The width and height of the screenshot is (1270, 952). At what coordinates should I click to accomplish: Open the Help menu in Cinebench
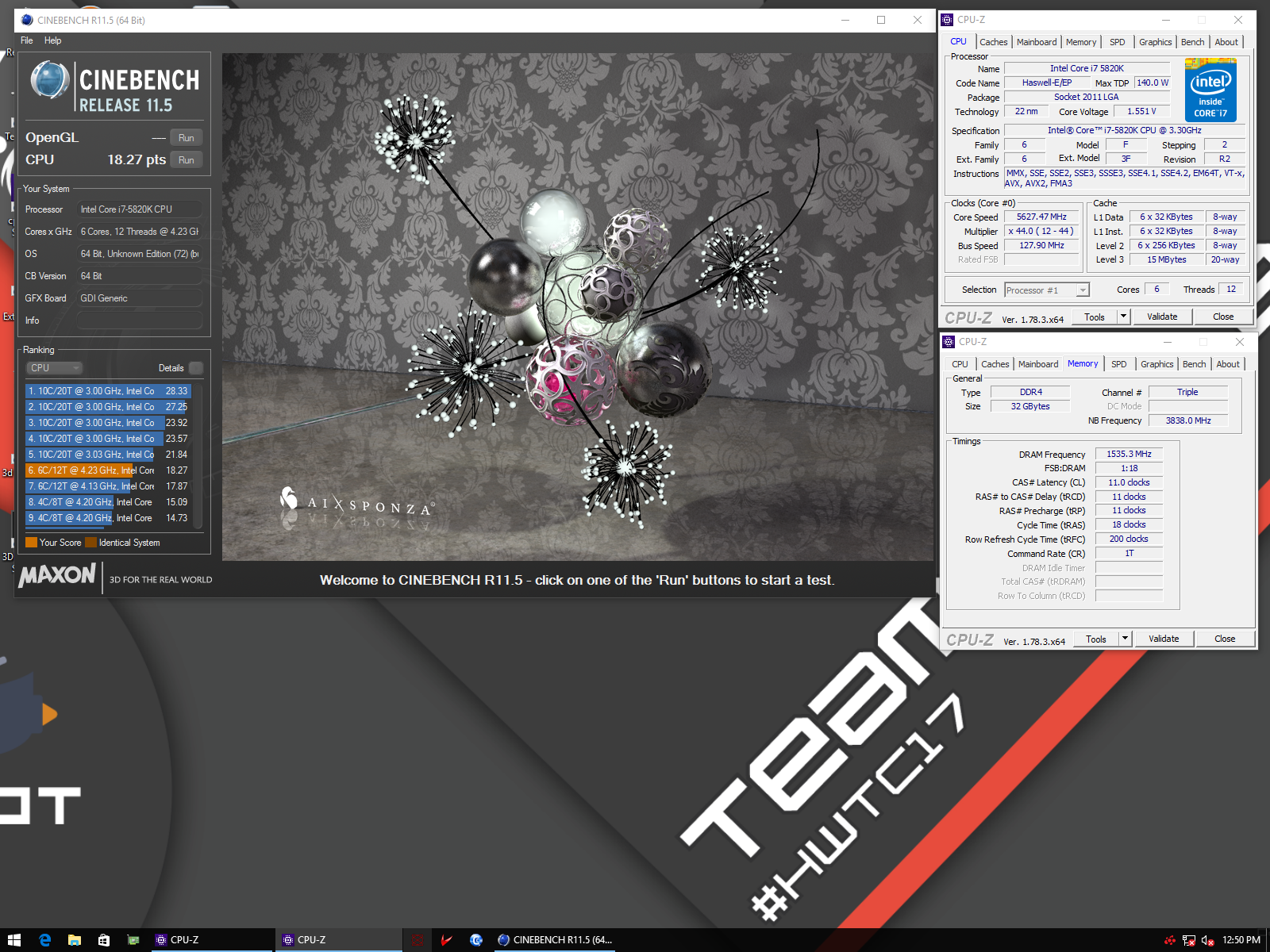52,40
